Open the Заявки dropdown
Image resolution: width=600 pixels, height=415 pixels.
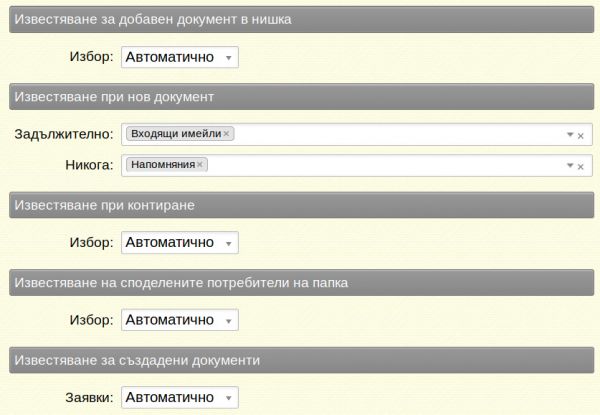pyautogui.click(x=180, y=397)
